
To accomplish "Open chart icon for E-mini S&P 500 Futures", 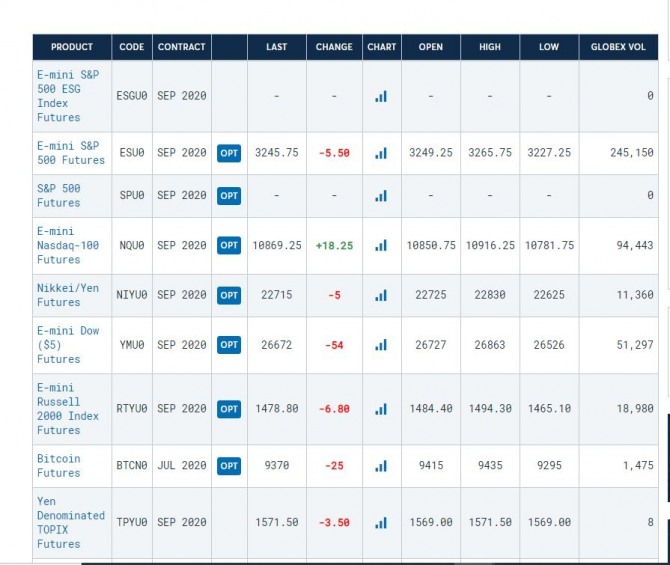I will pyautogui.click(x=381, y=153).
